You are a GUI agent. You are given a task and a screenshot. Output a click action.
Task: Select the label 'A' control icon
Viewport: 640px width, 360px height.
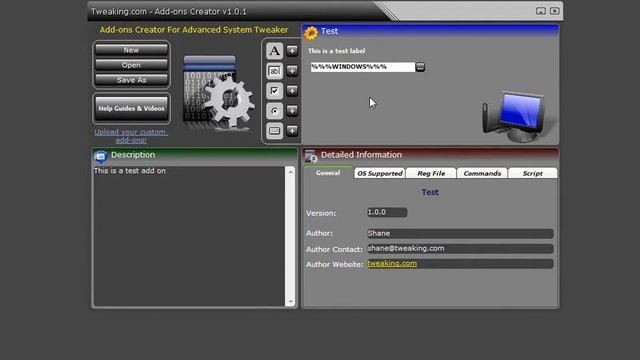(x=274, y=51)
